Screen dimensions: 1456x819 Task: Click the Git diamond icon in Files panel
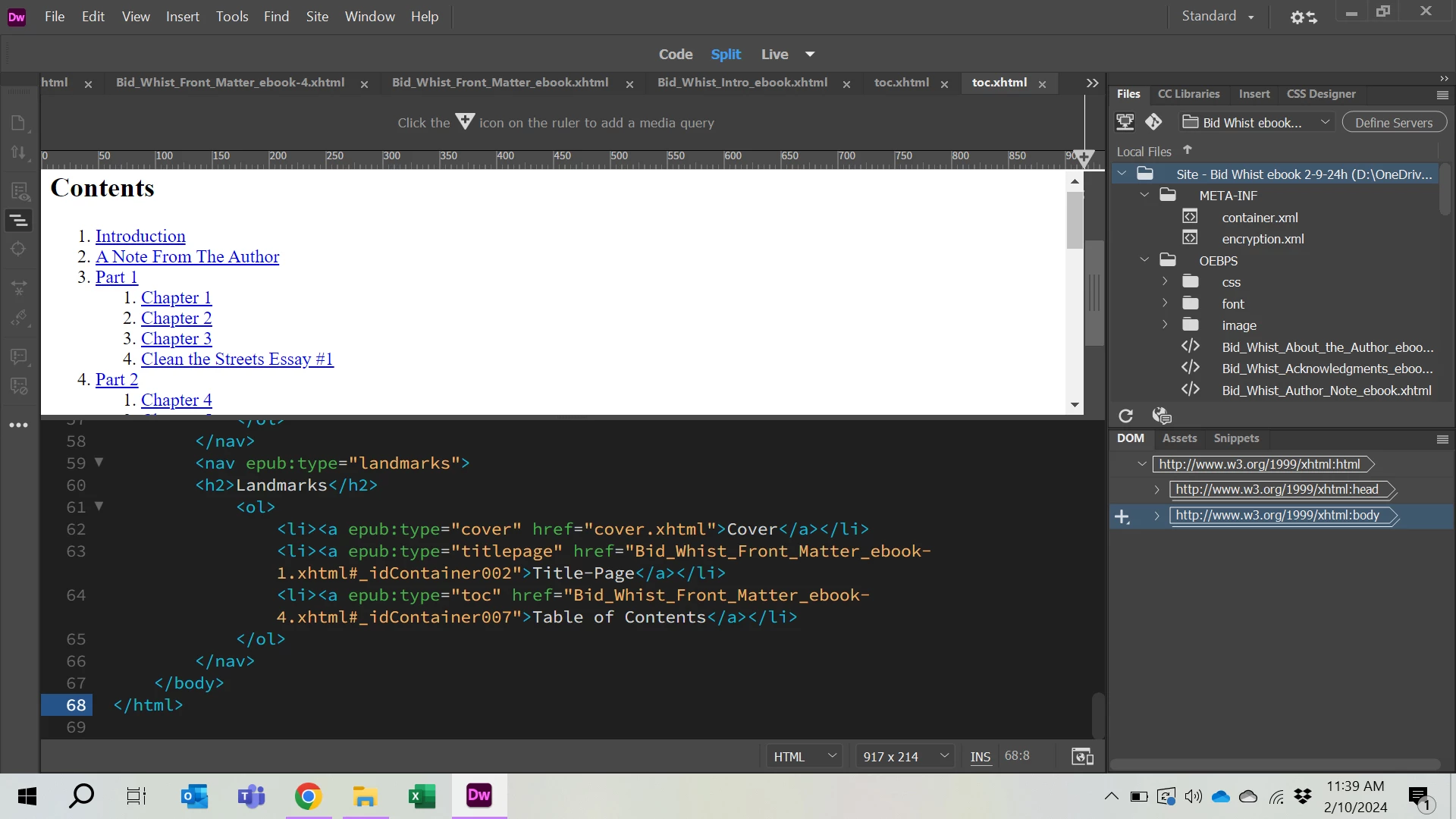(x=1153, y=122)
